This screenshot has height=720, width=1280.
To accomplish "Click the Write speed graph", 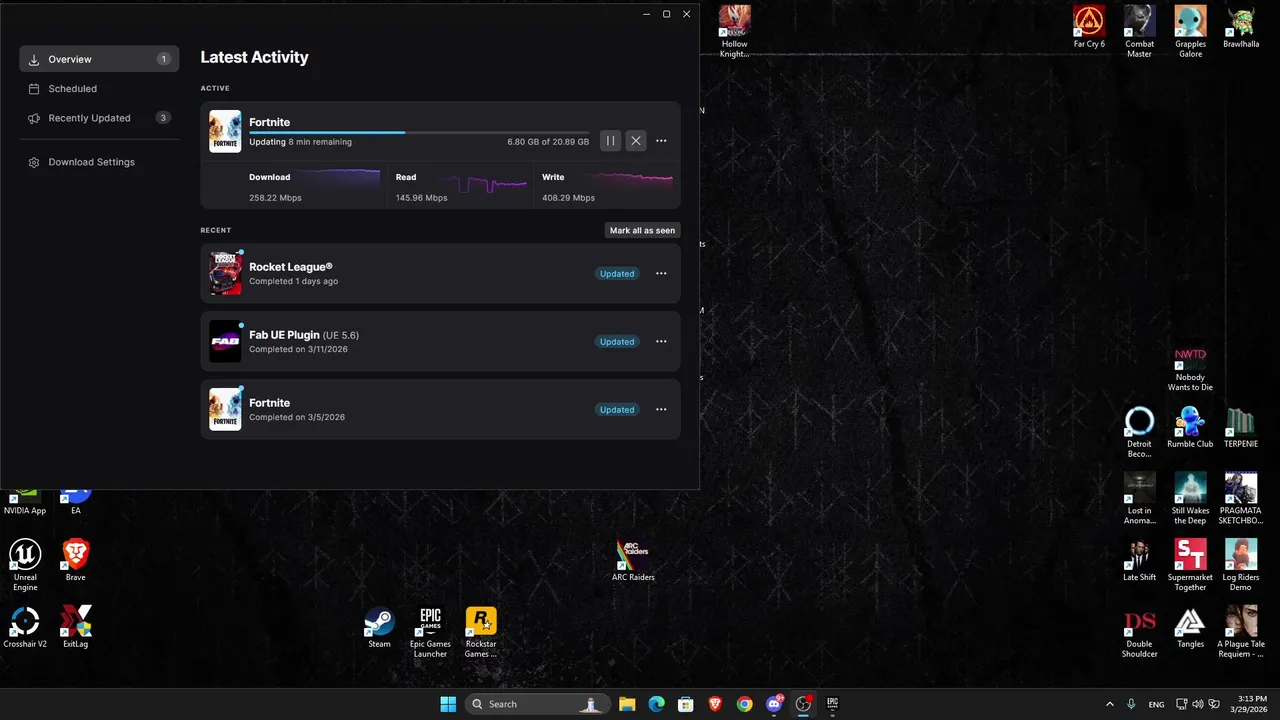I will (x=630, y=180).
